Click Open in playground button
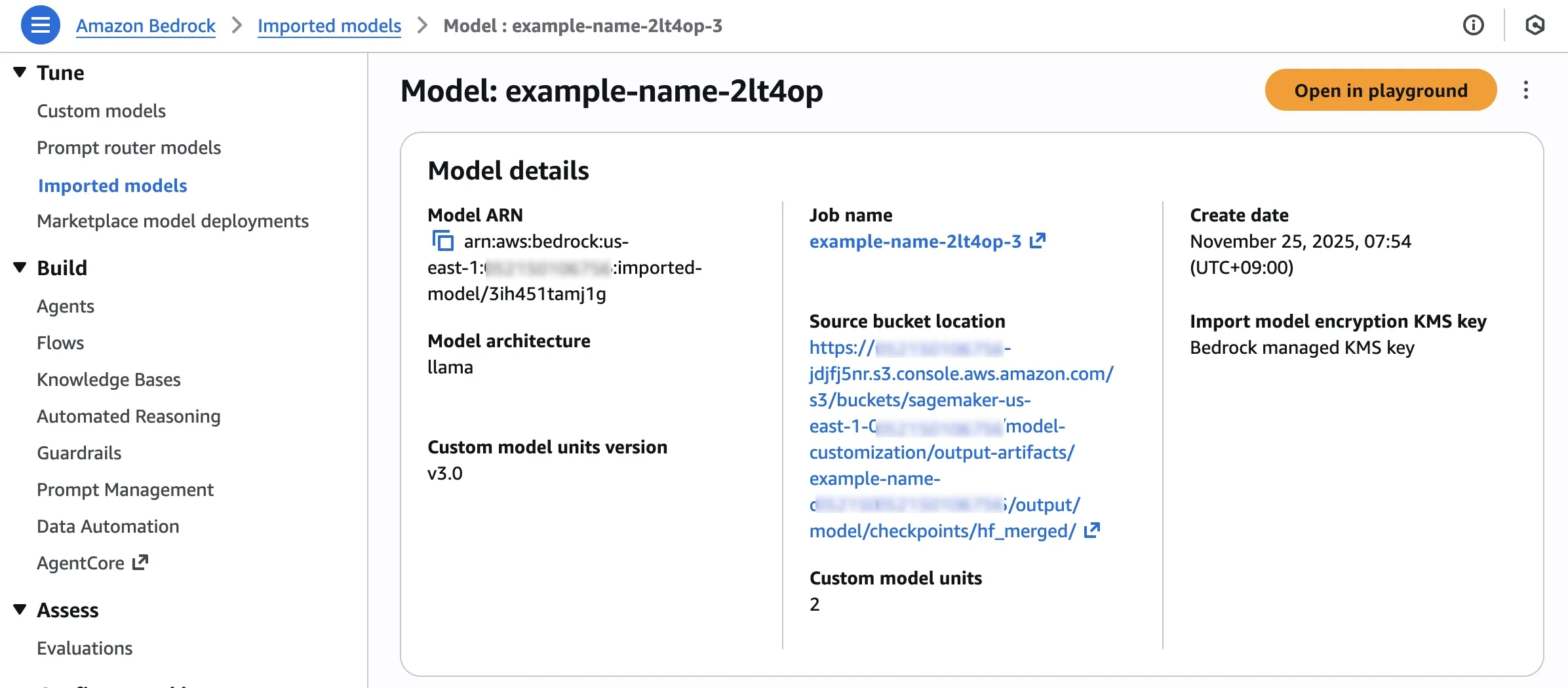Viewport: 1568px width, 688px height. (x=1380, y=90)
